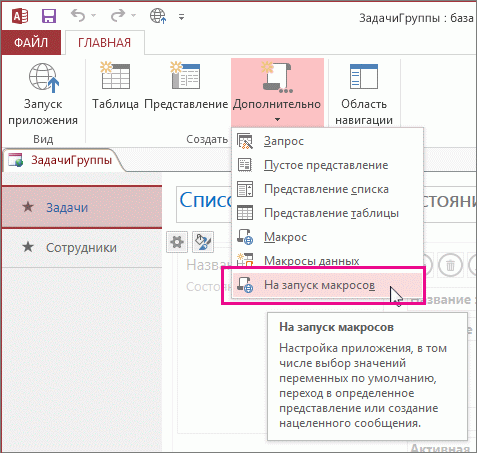The height and width of the screenshot is (453, 477).
Task: Open Макросы данных menu entry
Action: pyautogui.click(x=327, y=260)
